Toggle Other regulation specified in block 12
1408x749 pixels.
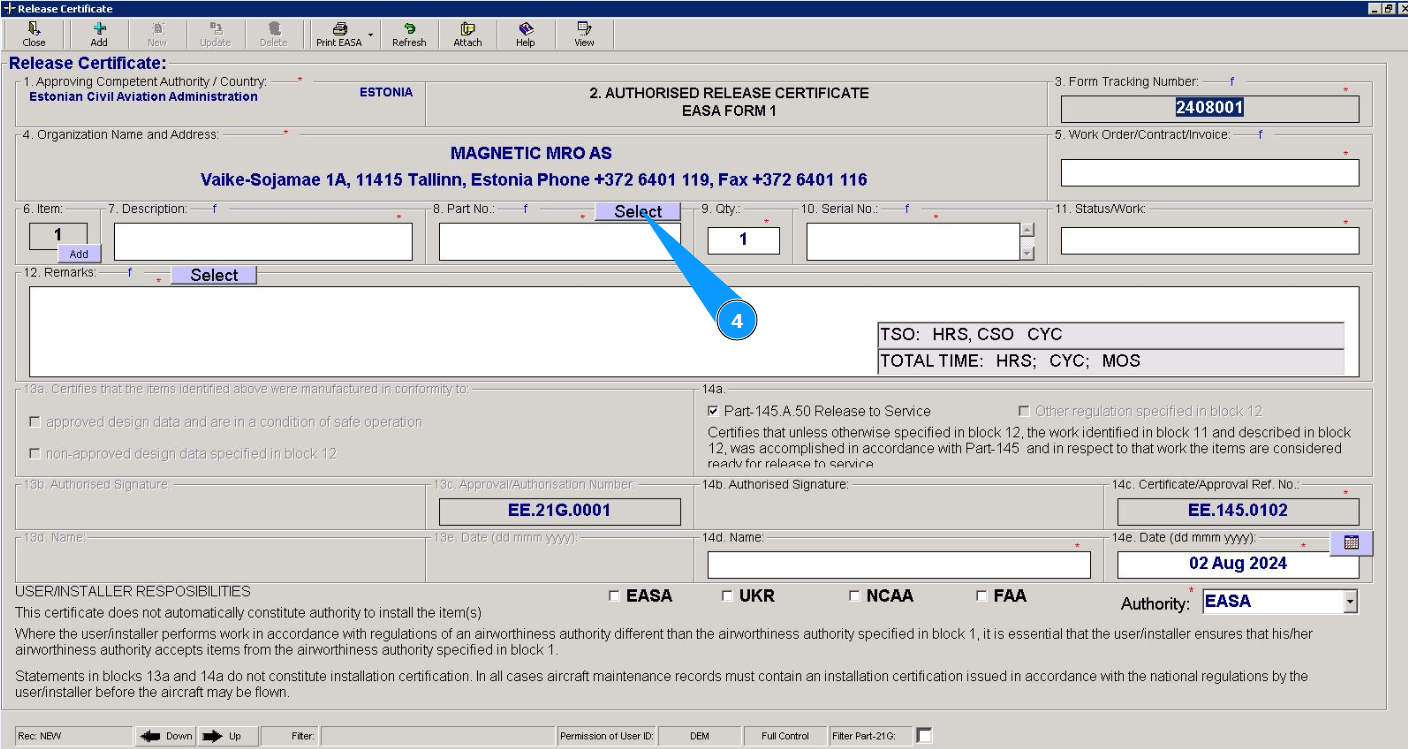pyautogui.click(x=1024, y=411)
